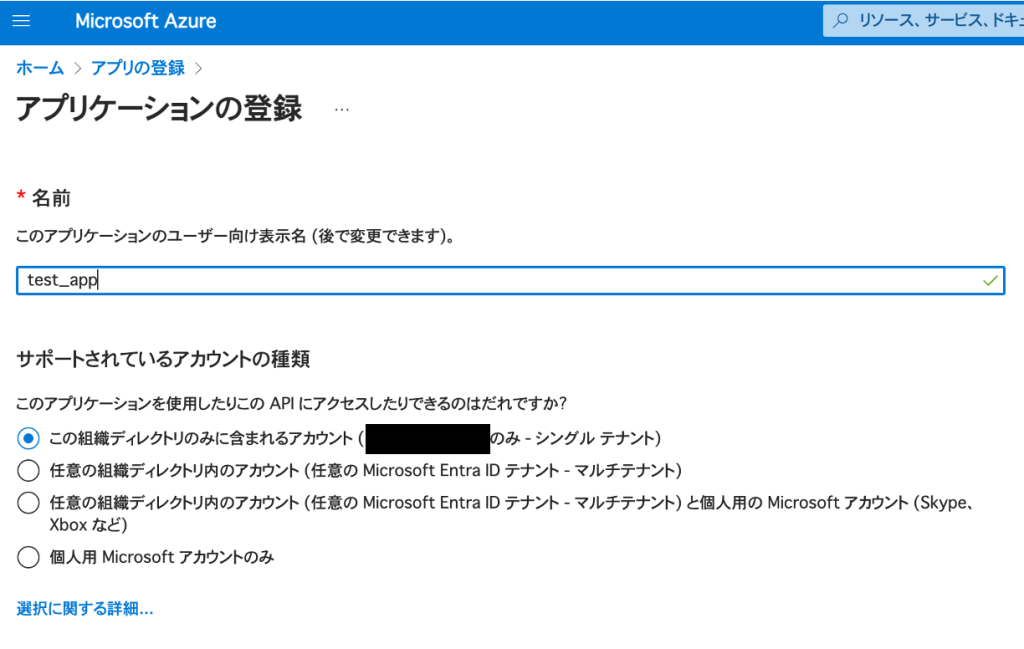Open the 選択に関する詳細 link
The image size is (1024, 649).
tap(85, 608)
